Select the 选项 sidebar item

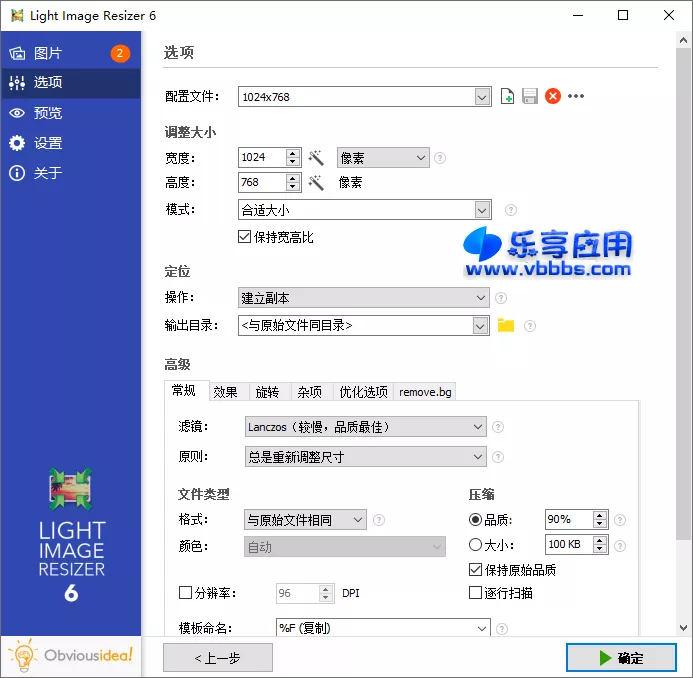pos(71,83)
